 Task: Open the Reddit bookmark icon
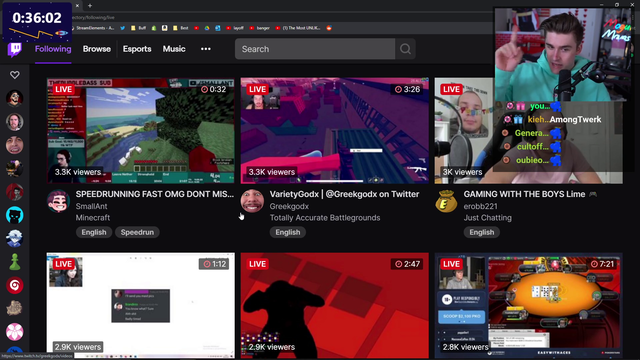pos(329,28)
